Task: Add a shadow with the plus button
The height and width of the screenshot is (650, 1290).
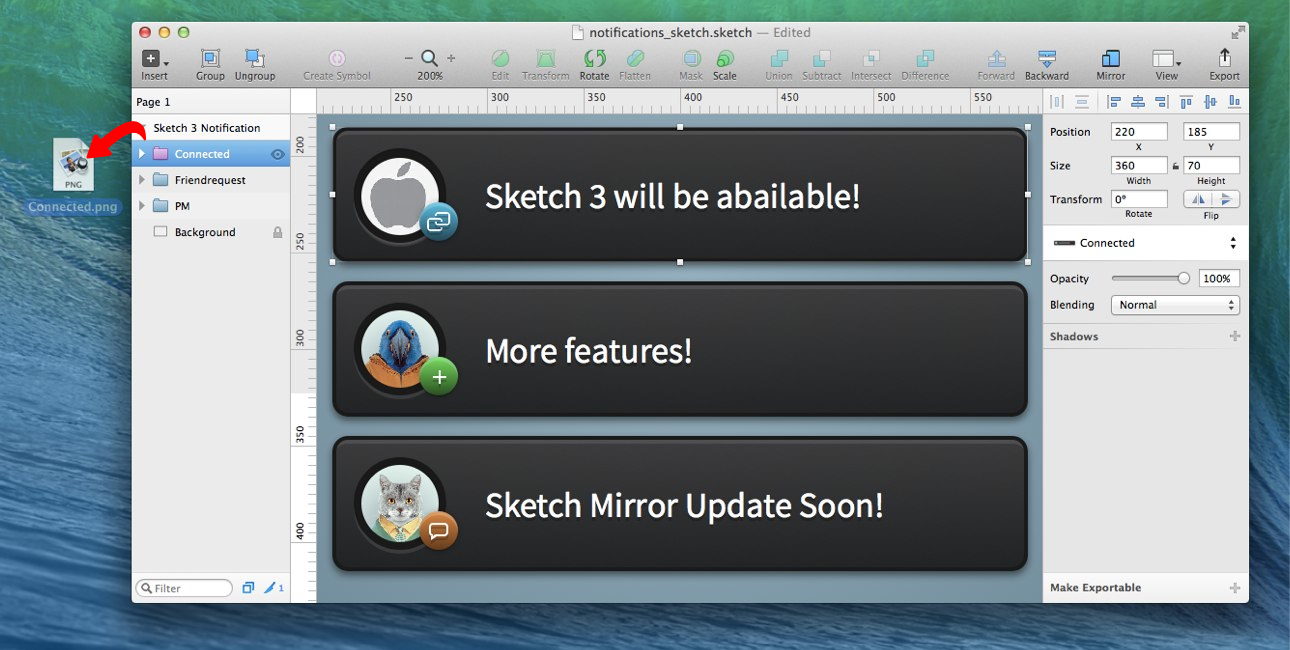Action: coord(1235,336)
